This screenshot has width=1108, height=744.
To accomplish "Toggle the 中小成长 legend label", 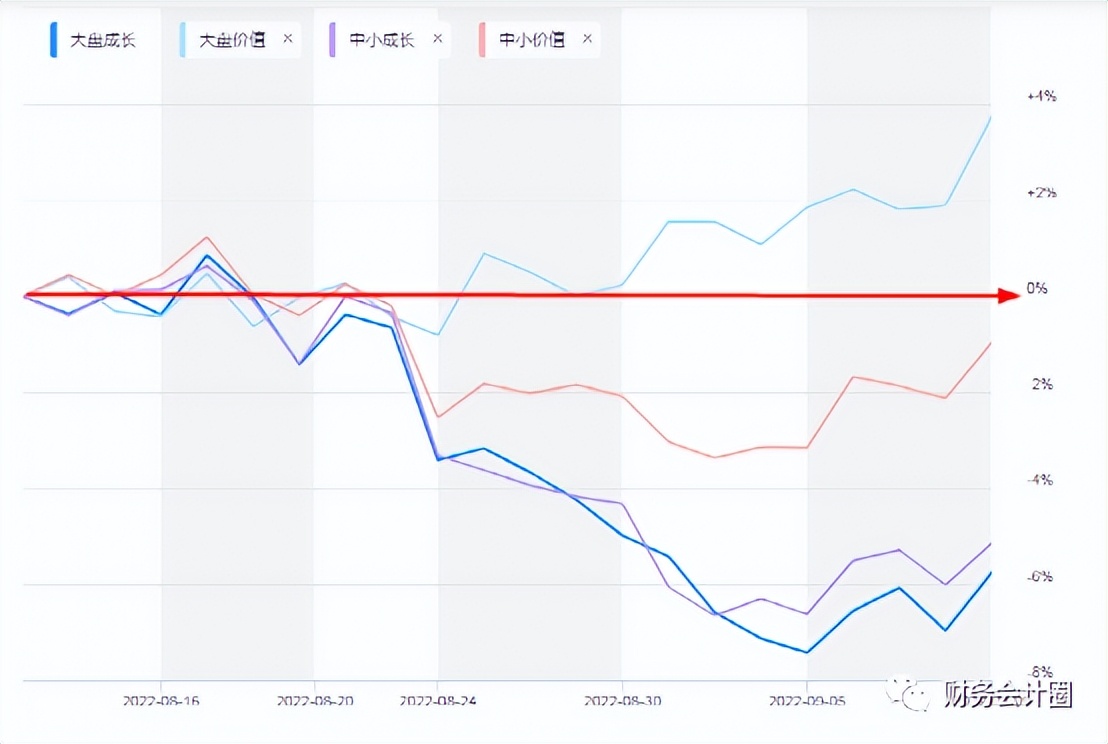I will point(381,40).
